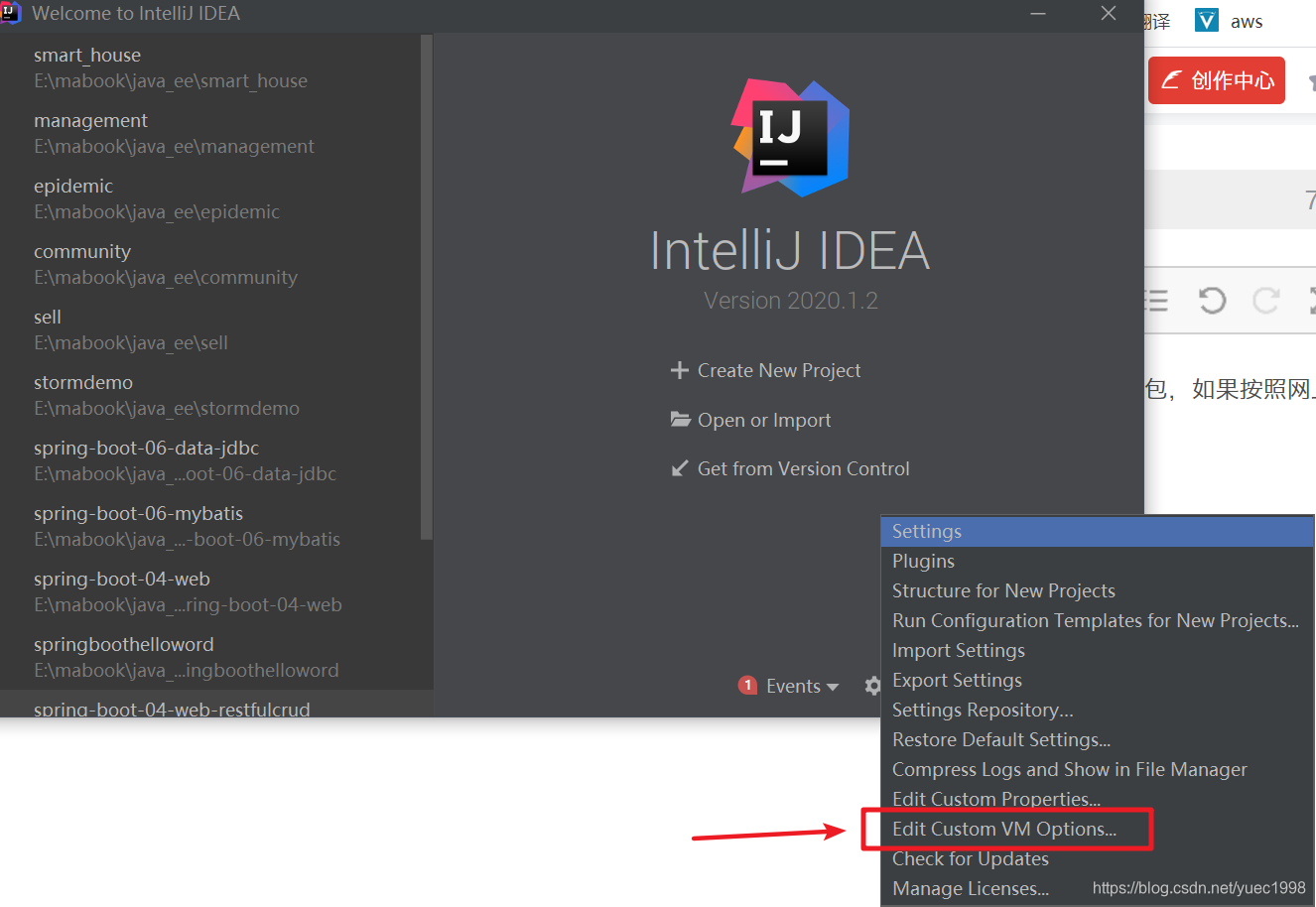
Task: Click the IntelliJ IDEA title bar icon
Action: click(11, 13)
